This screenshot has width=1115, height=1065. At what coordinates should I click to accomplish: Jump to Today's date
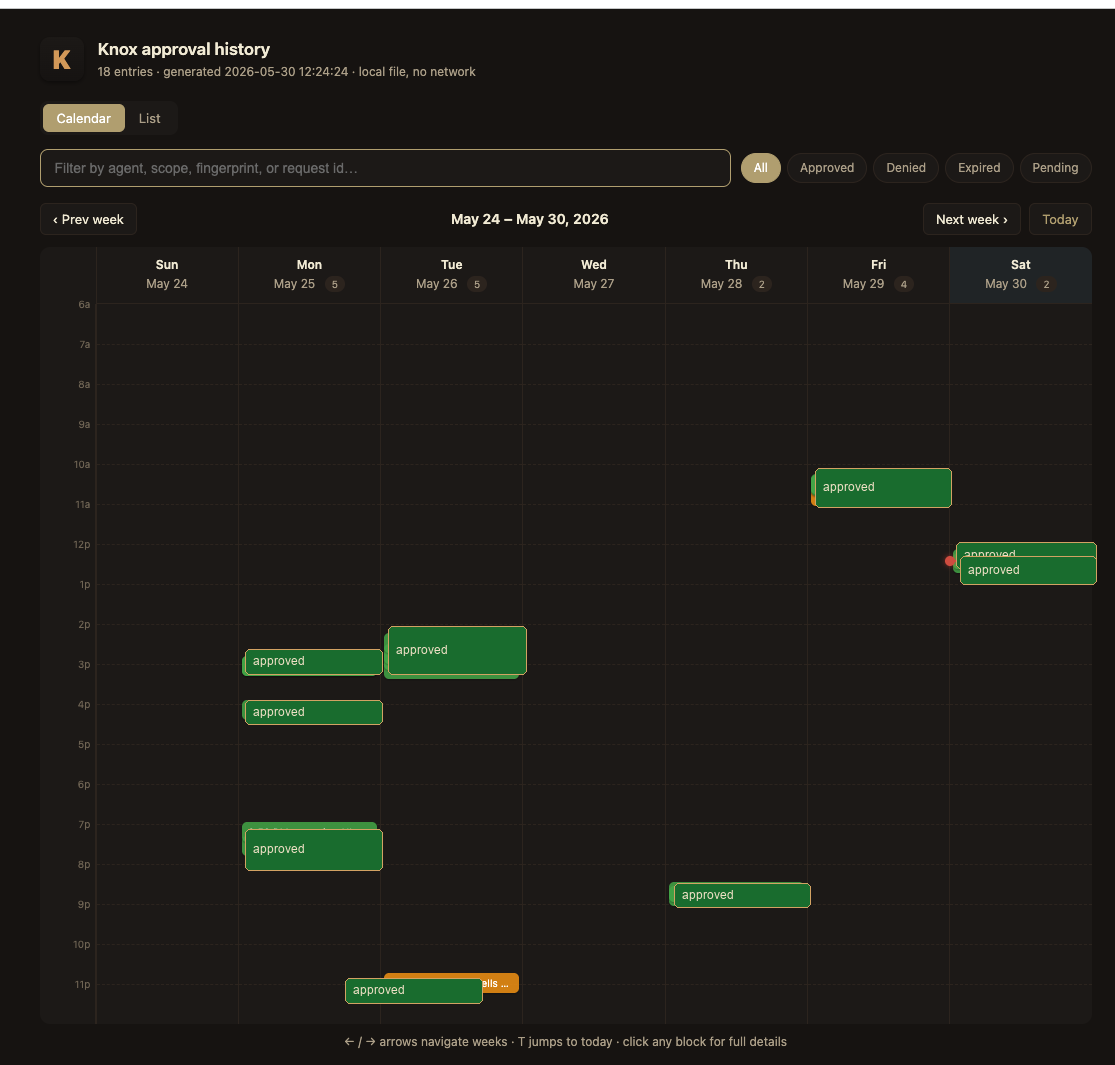pos(1060,219)
